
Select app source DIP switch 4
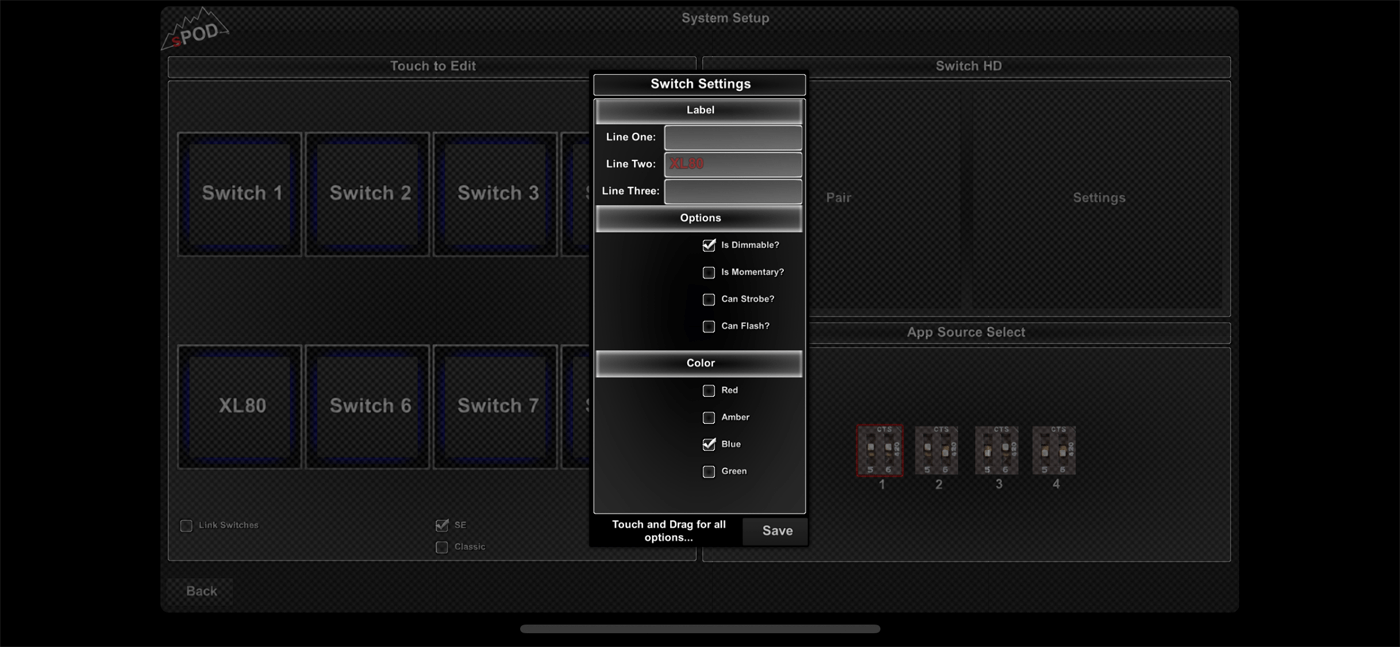tap(1054, 450)
